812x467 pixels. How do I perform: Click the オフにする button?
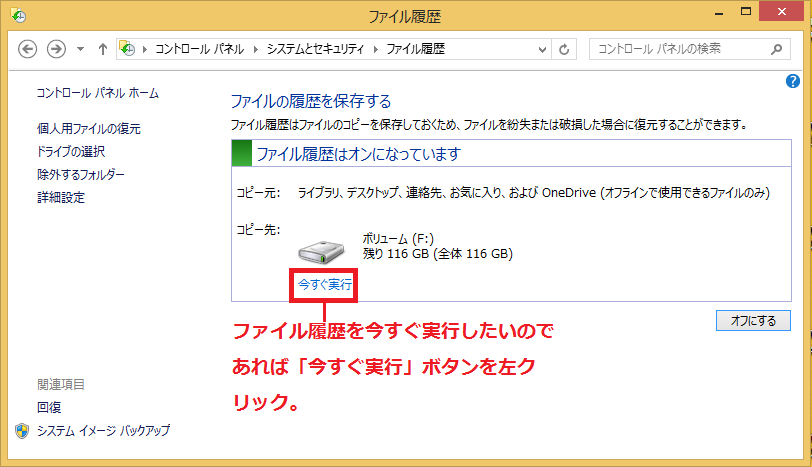pos(753,320)
